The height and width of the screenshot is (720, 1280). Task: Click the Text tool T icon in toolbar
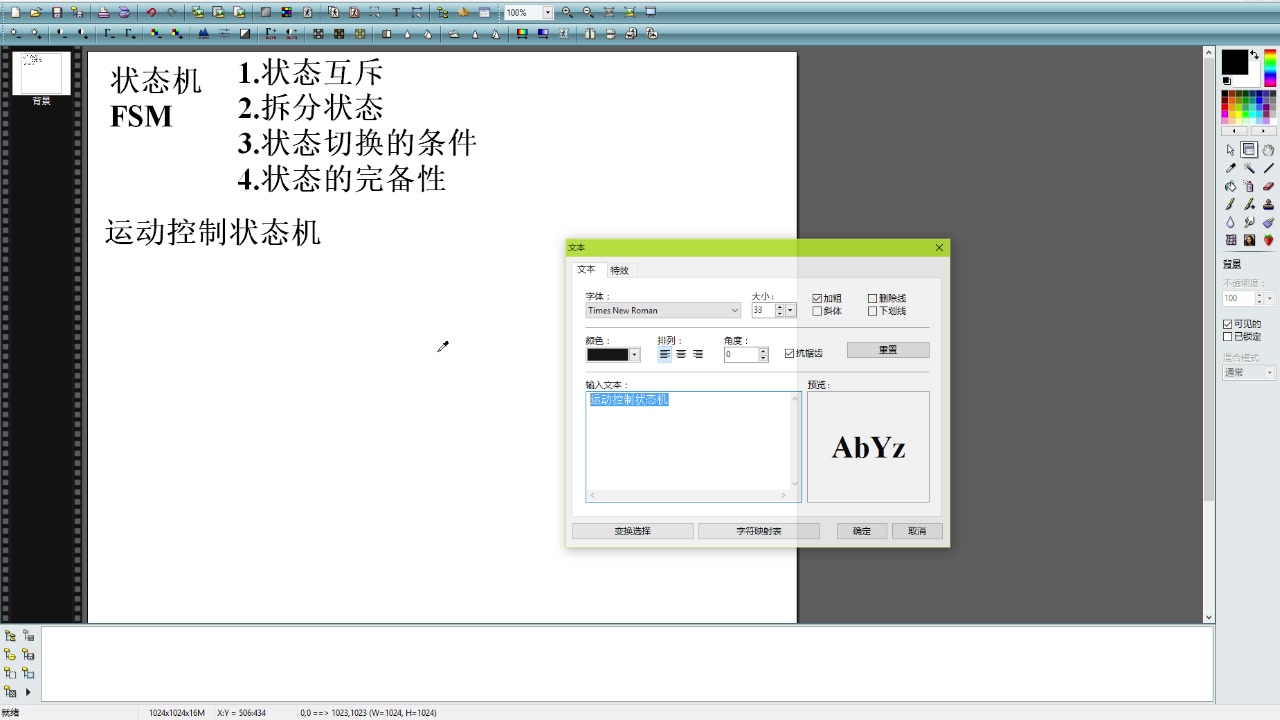[x=396, y=12]
